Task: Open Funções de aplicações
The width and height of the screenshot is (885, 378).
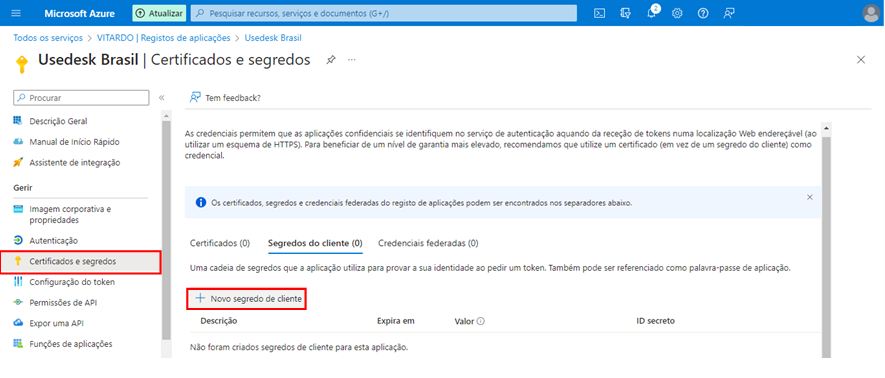Action: point(71,344)
